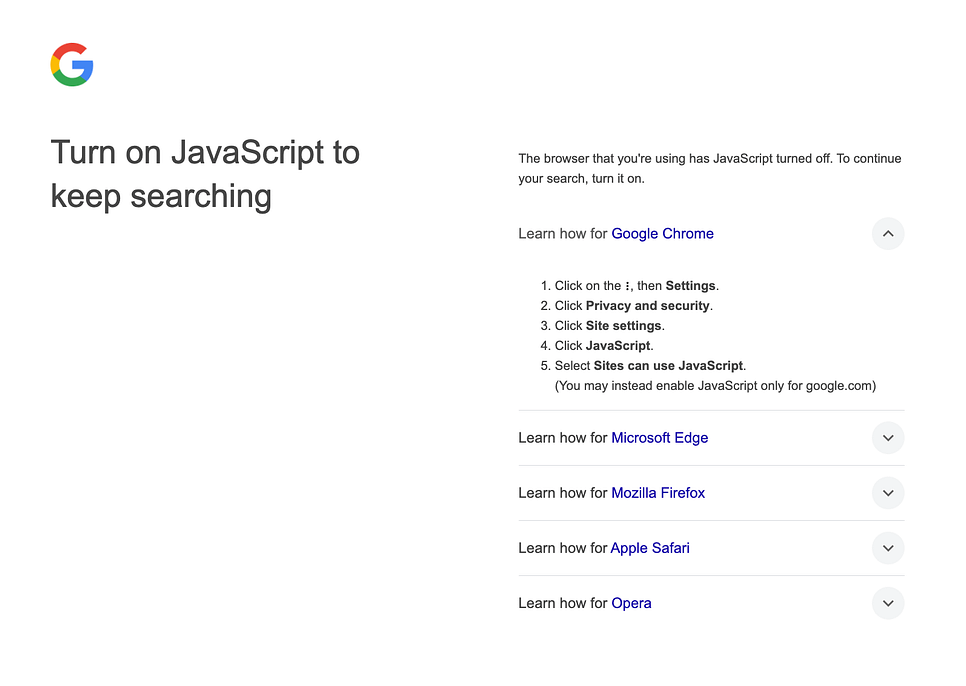This screenshot has width=966, height=686.
Task: Click the "JavaScript turned off" intro paragraph
Action: 709,168
